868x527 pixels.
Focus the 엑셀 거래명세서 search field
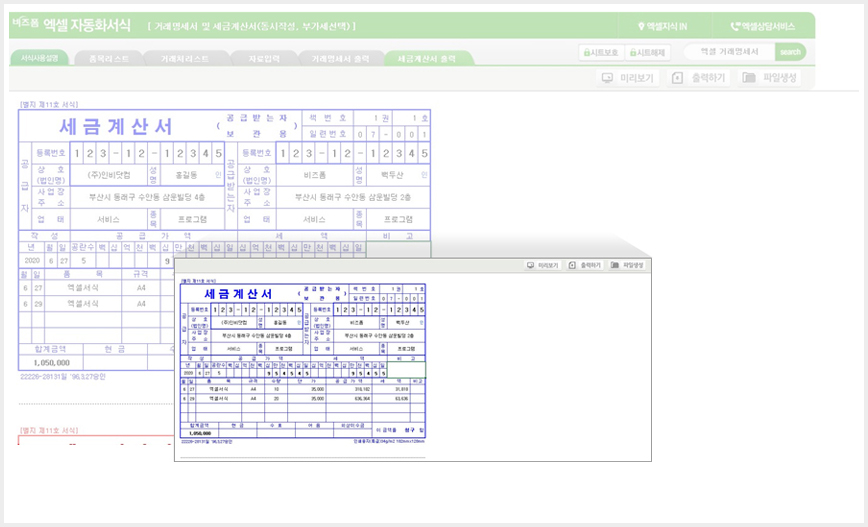729,51
